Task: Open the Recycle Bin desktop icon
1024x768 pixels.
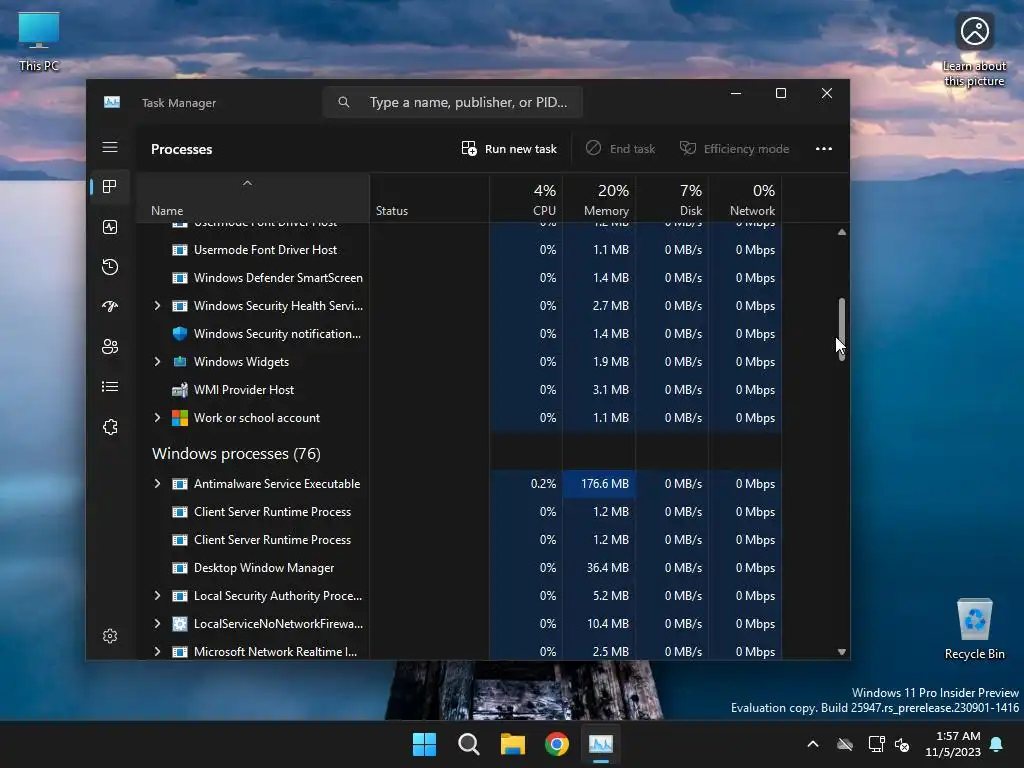Action: (974, 630)
